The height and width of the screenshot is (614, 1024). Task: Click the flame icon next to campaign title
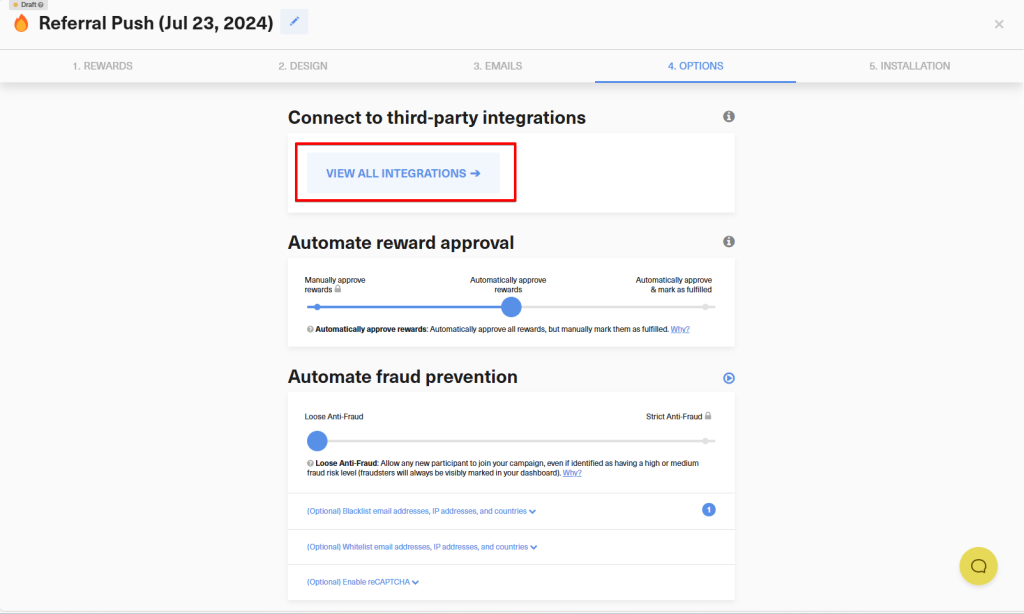pos(21,23)
